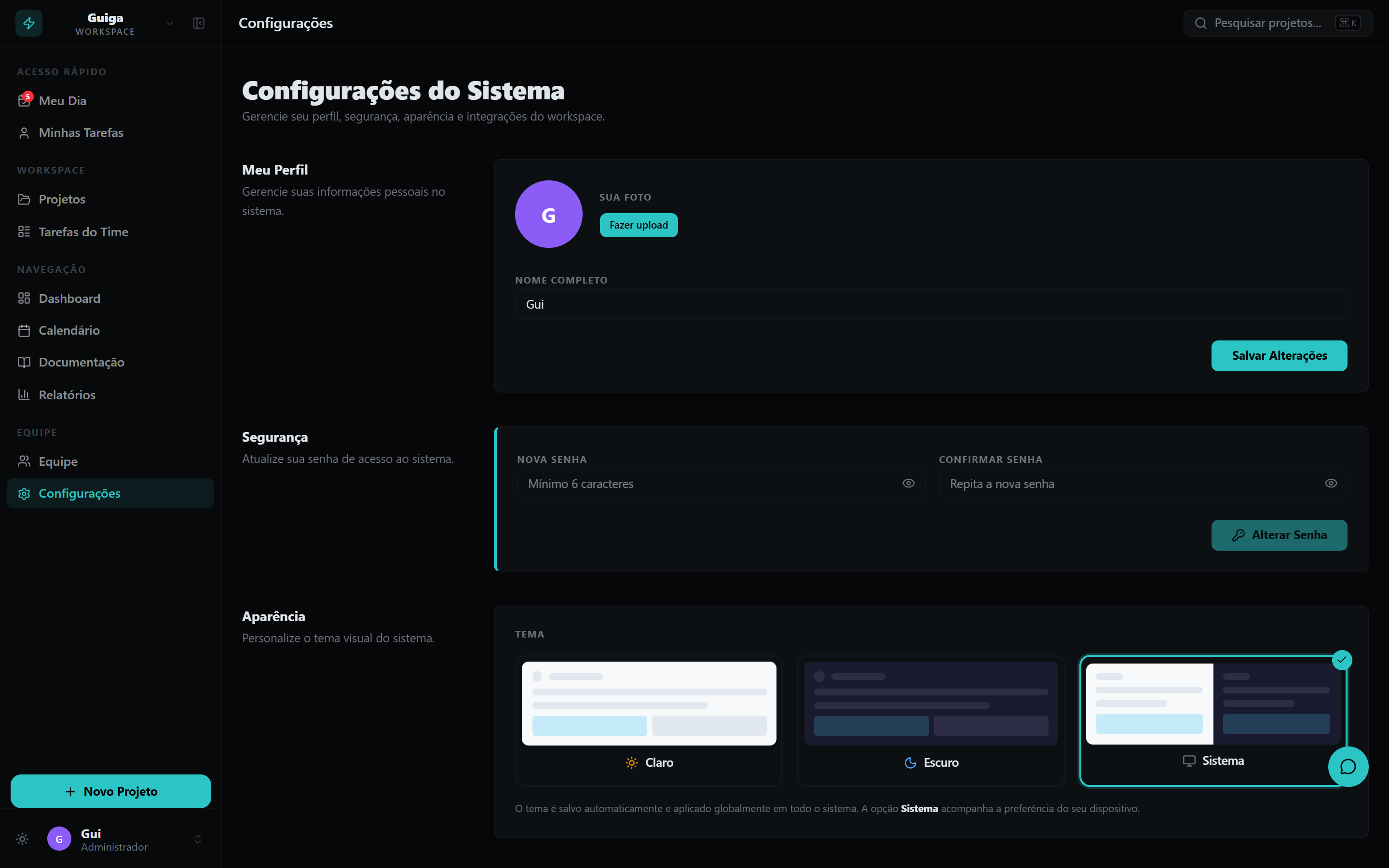Open the Equipe section
This screenshot has width=1389, height=868.
57,461
